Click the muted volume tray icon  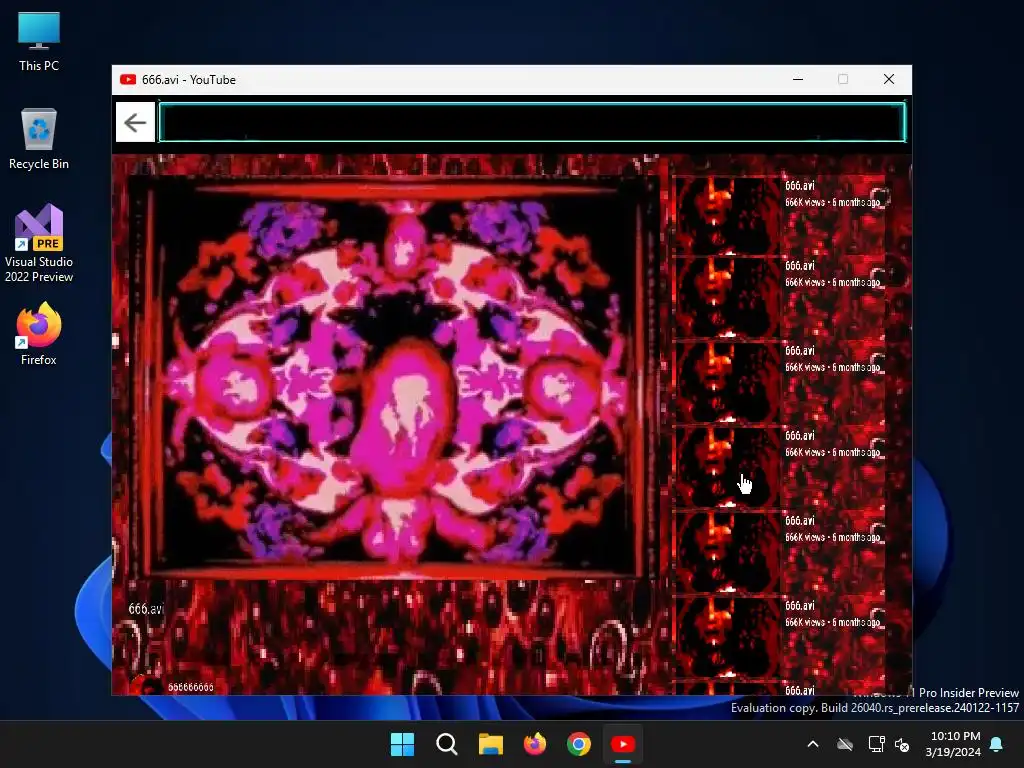[x=902, y=744]
